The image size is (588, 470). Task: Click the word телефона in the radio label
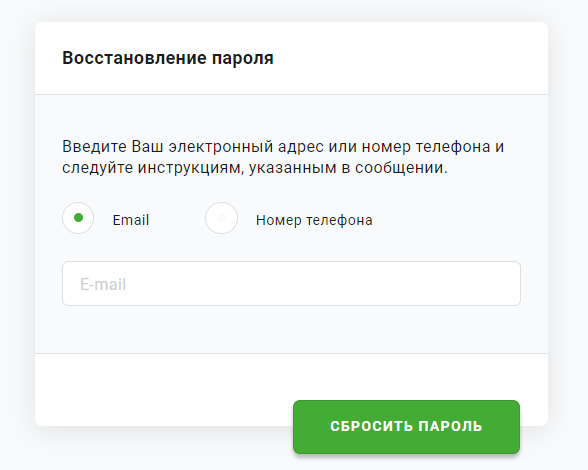click(x=339, y=220)
